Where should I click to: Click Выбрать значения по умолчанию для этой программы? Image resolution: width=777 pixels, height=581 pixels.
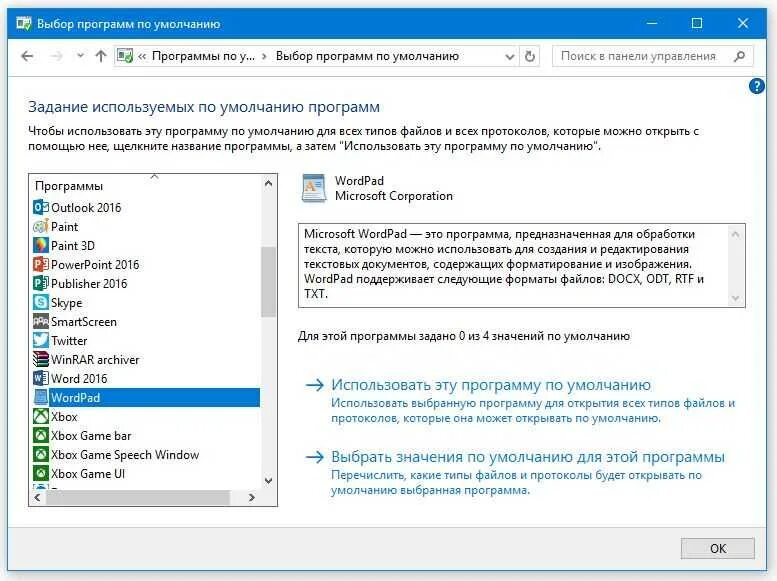tap(528, 457)
